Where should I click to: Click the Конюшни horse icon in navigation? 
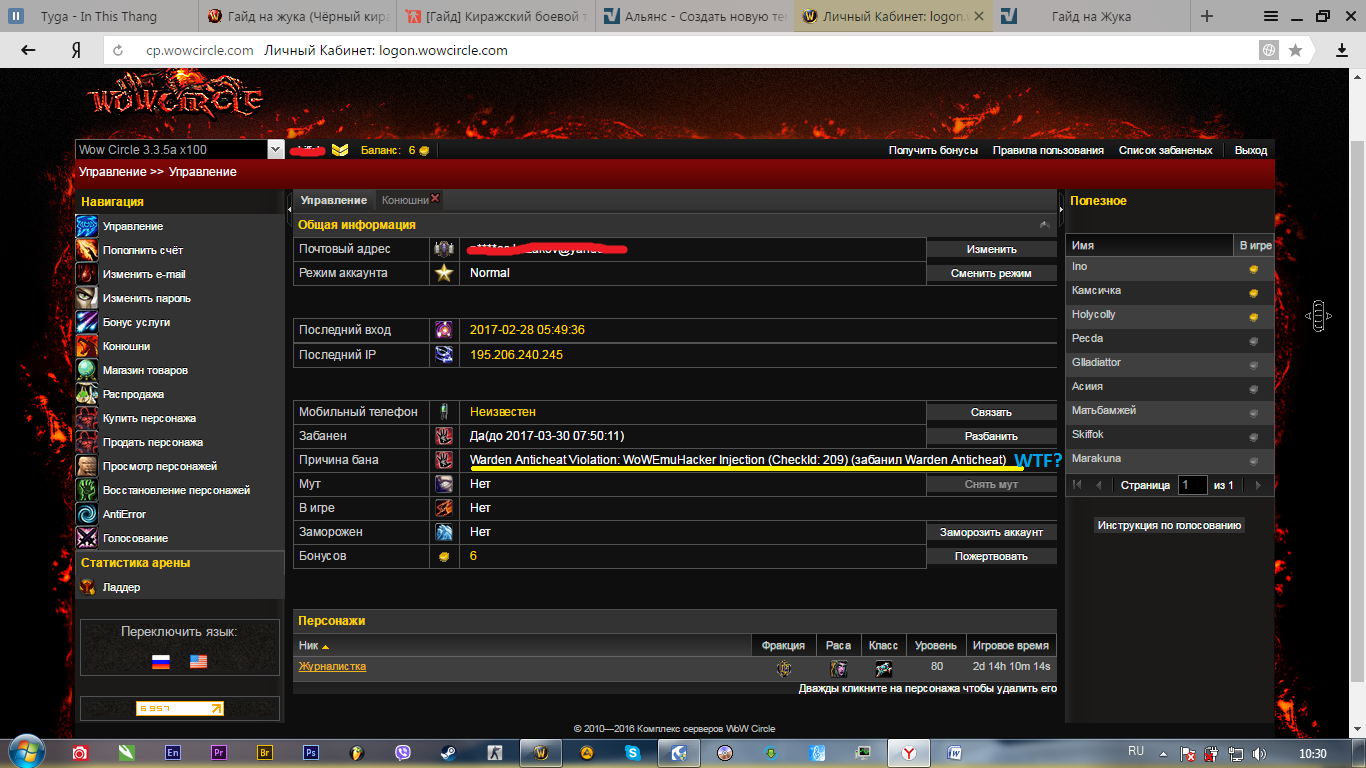tap(88, 346)
